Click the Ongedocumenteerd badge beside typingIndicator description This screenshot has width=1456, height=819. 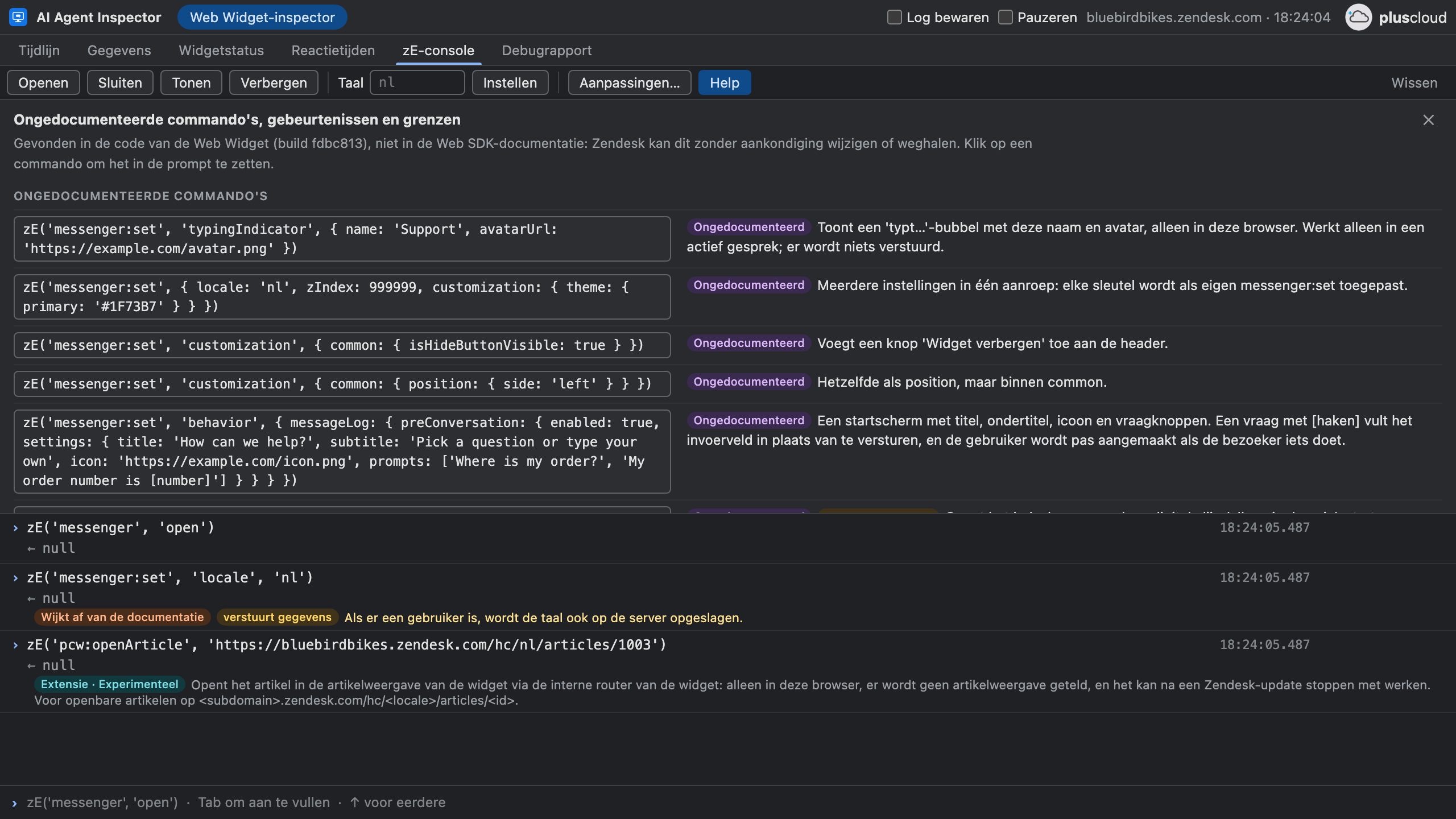[748, 227]
